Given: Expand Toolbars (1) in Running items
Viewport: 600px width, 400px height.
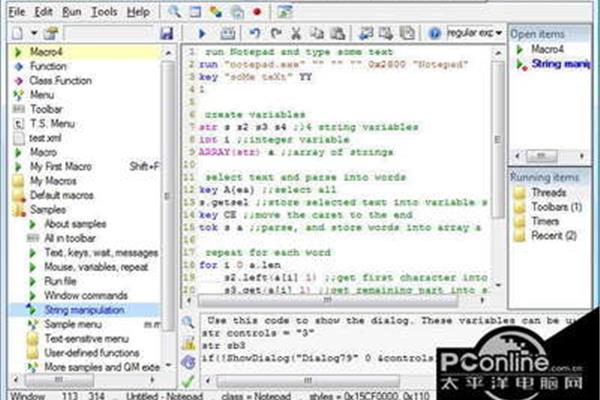Looking at the screenshot, I should point(557,207).
